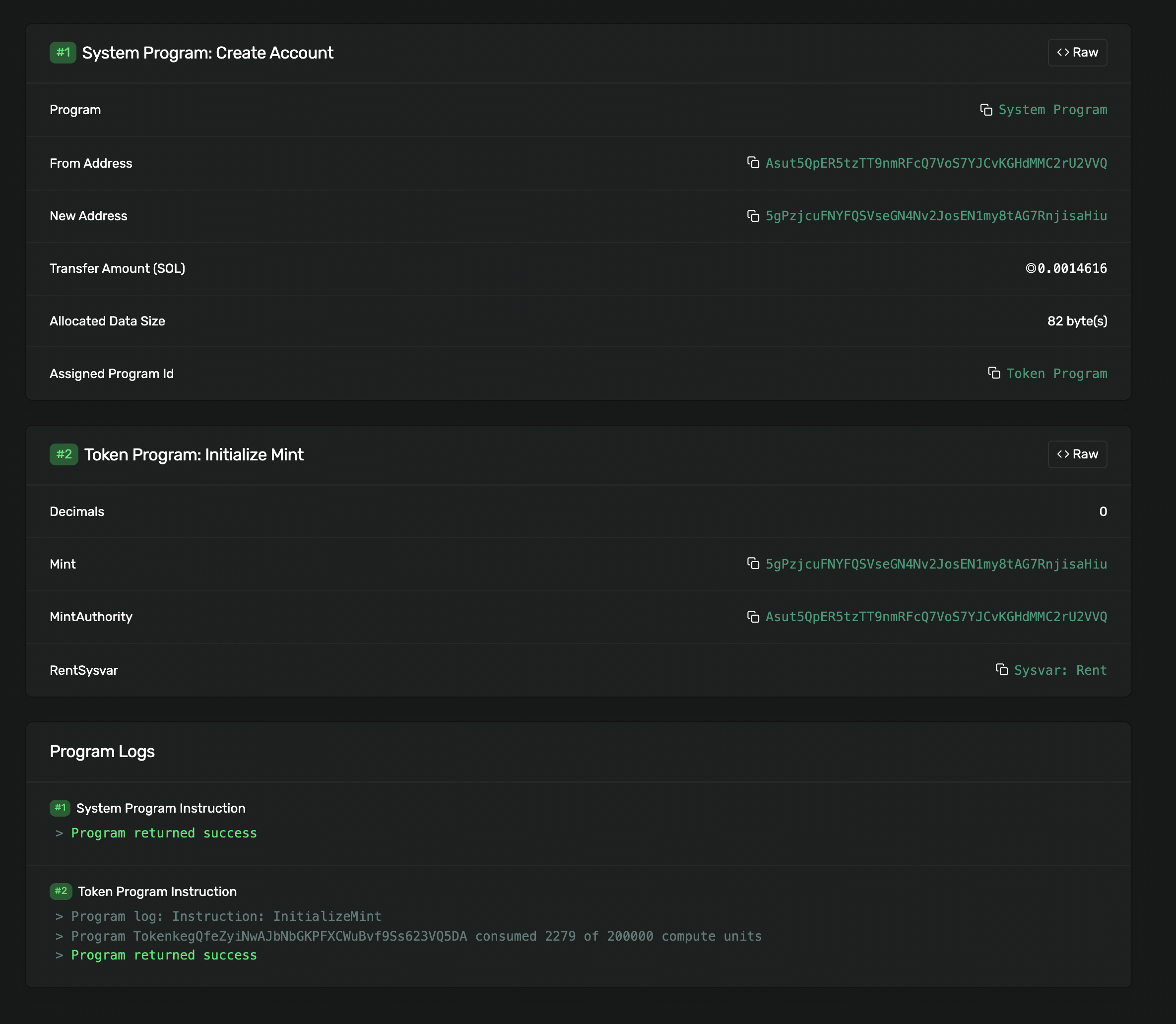1176x1024 pixels.
Task: Open the MintAuthority account link
Action: coord(935,617)
